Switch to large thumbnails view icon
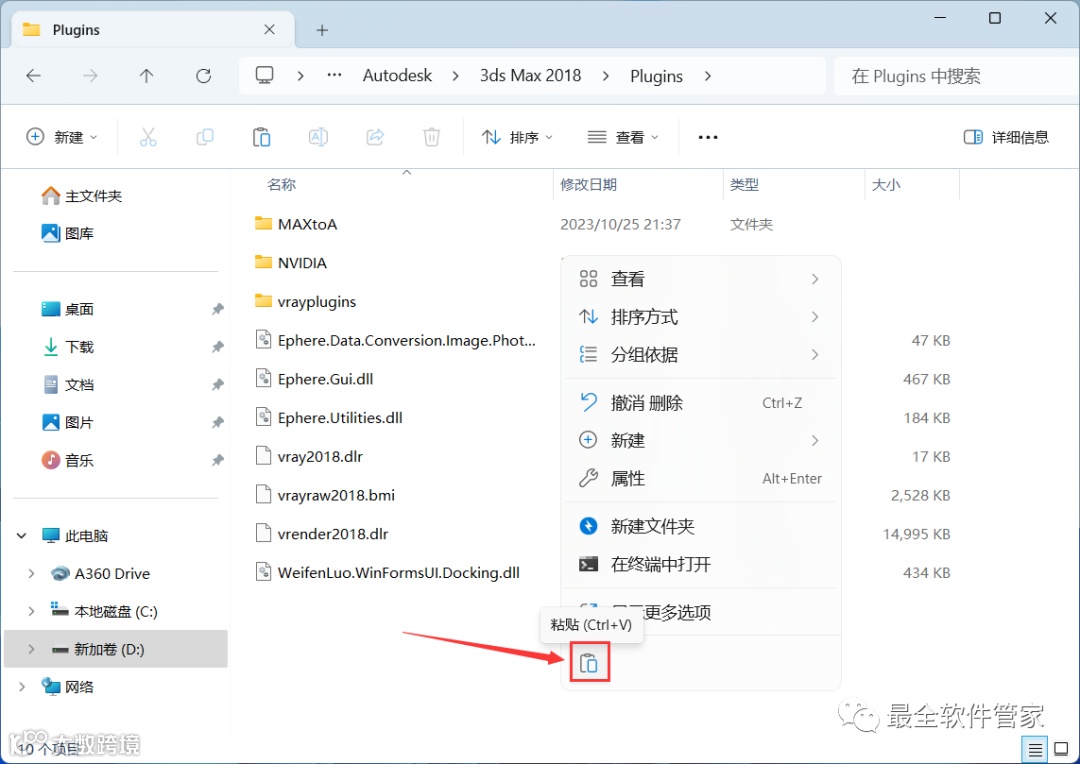Image resolution: width=1080 pixels, height=764 pixels. [x=1061, y=750]
